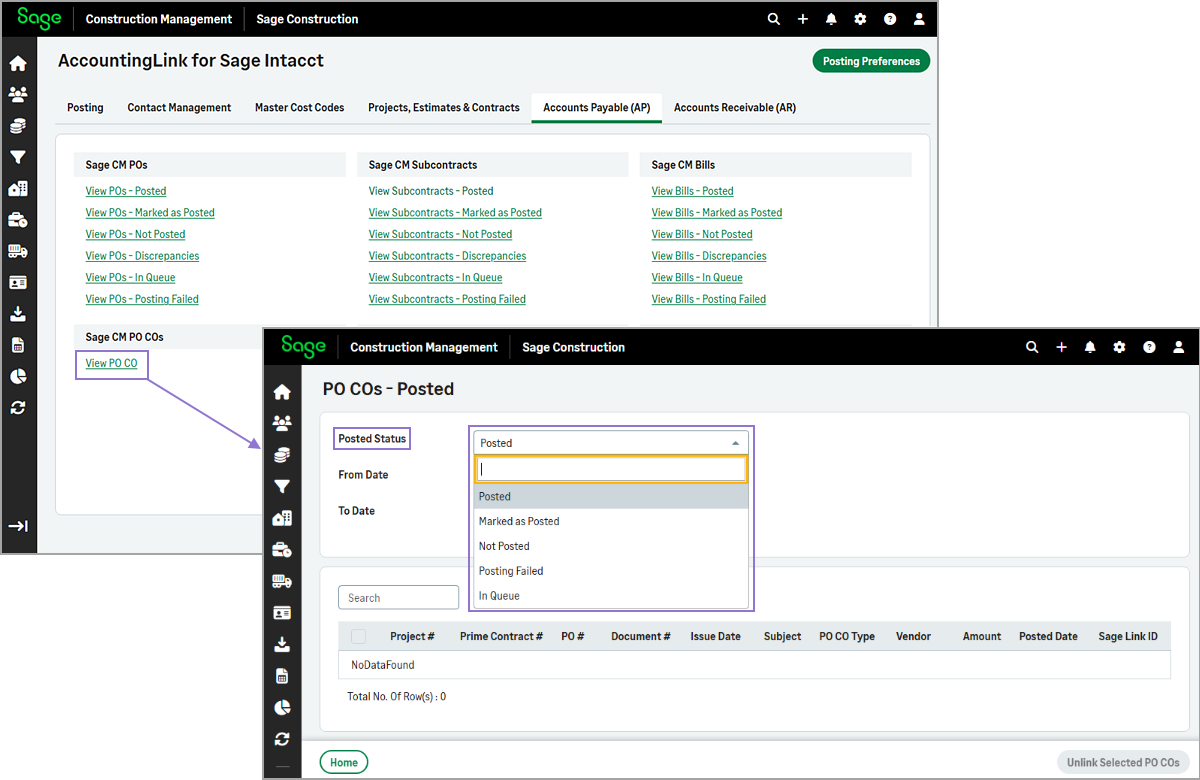Switch to the Accounts Receivable (AR) tab
Screen dimensions: 1200x780
pyautogui.click(x=735, y=107)
